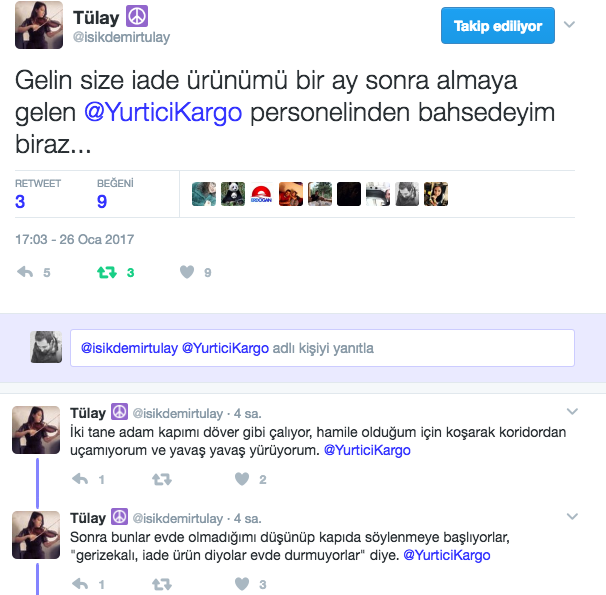Like the main tweet with heart icon
Viewport: 606px width, 595px height.
tap(187, 272)
